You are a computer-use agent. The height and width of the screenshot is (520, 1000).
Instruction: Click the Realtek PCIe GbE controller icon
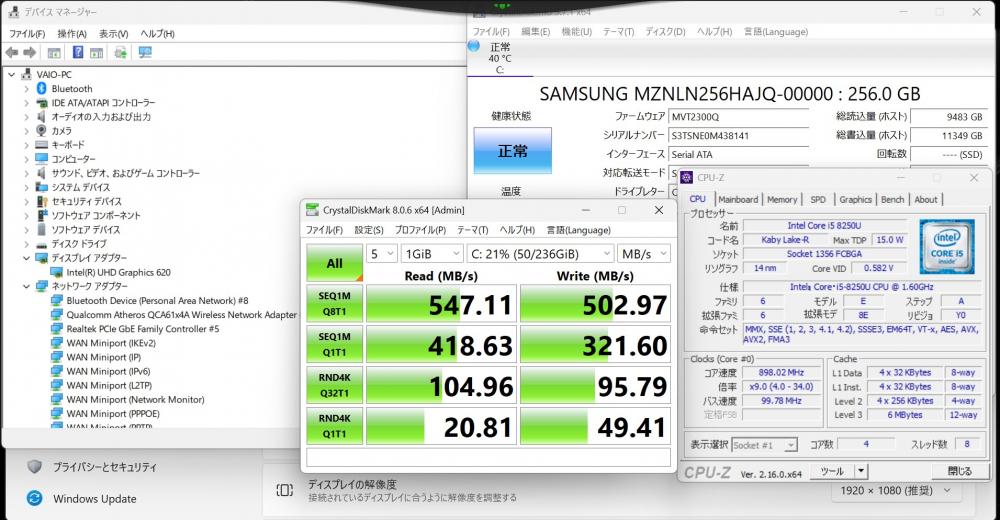coord(57,329)
